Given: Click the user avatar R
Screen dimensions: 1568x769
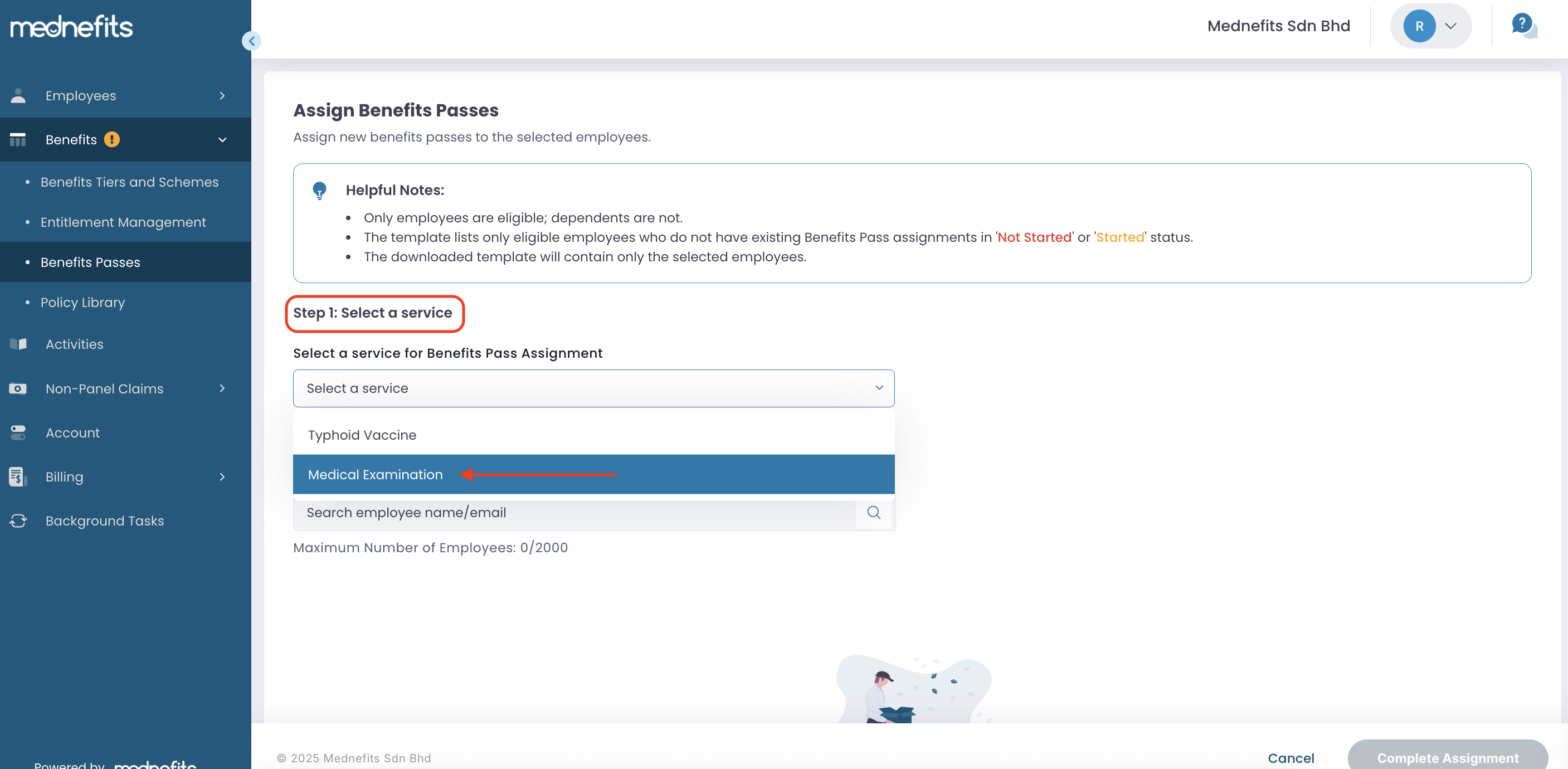Looking at the screenshot, I should pyautogui.click(x=1419, y=26).
